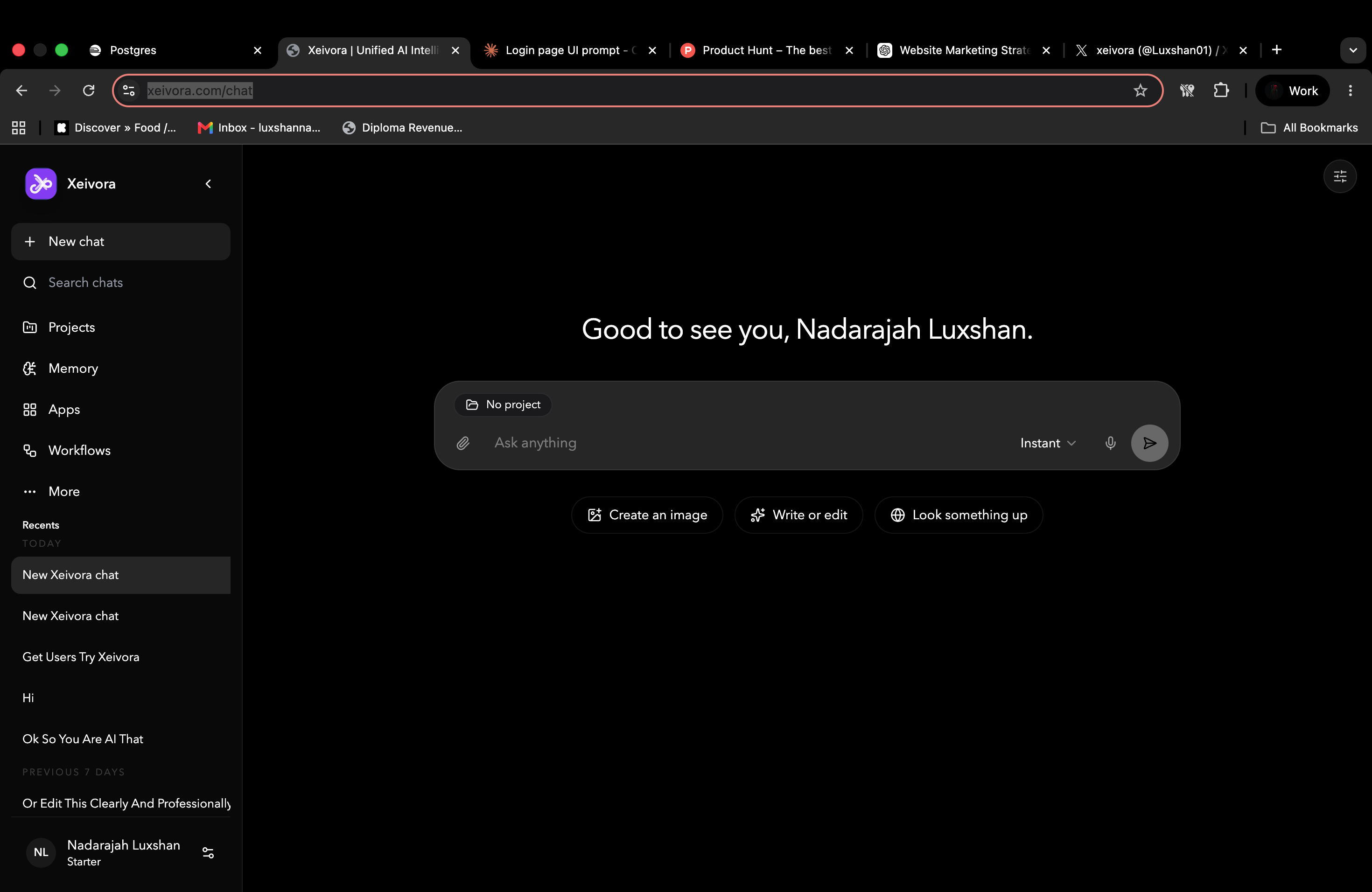The height and width of the screenshot is (892, 1372).
Task: Choose Create an image
Action: pyautogui.click(x=647, y=515)
